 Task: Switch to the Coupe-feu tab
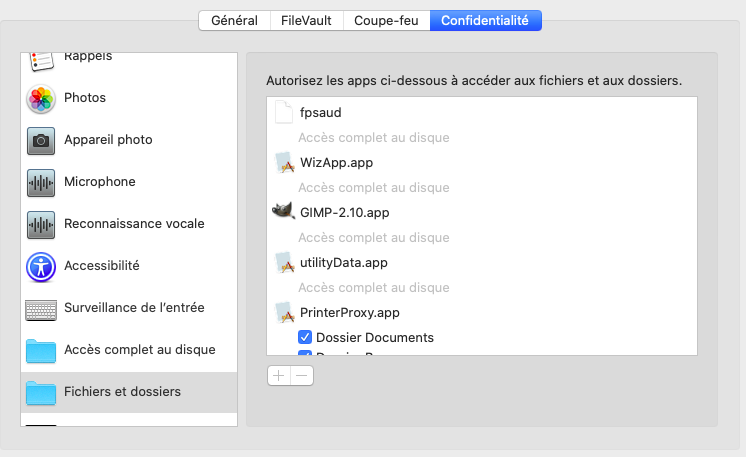click(386, 20)
